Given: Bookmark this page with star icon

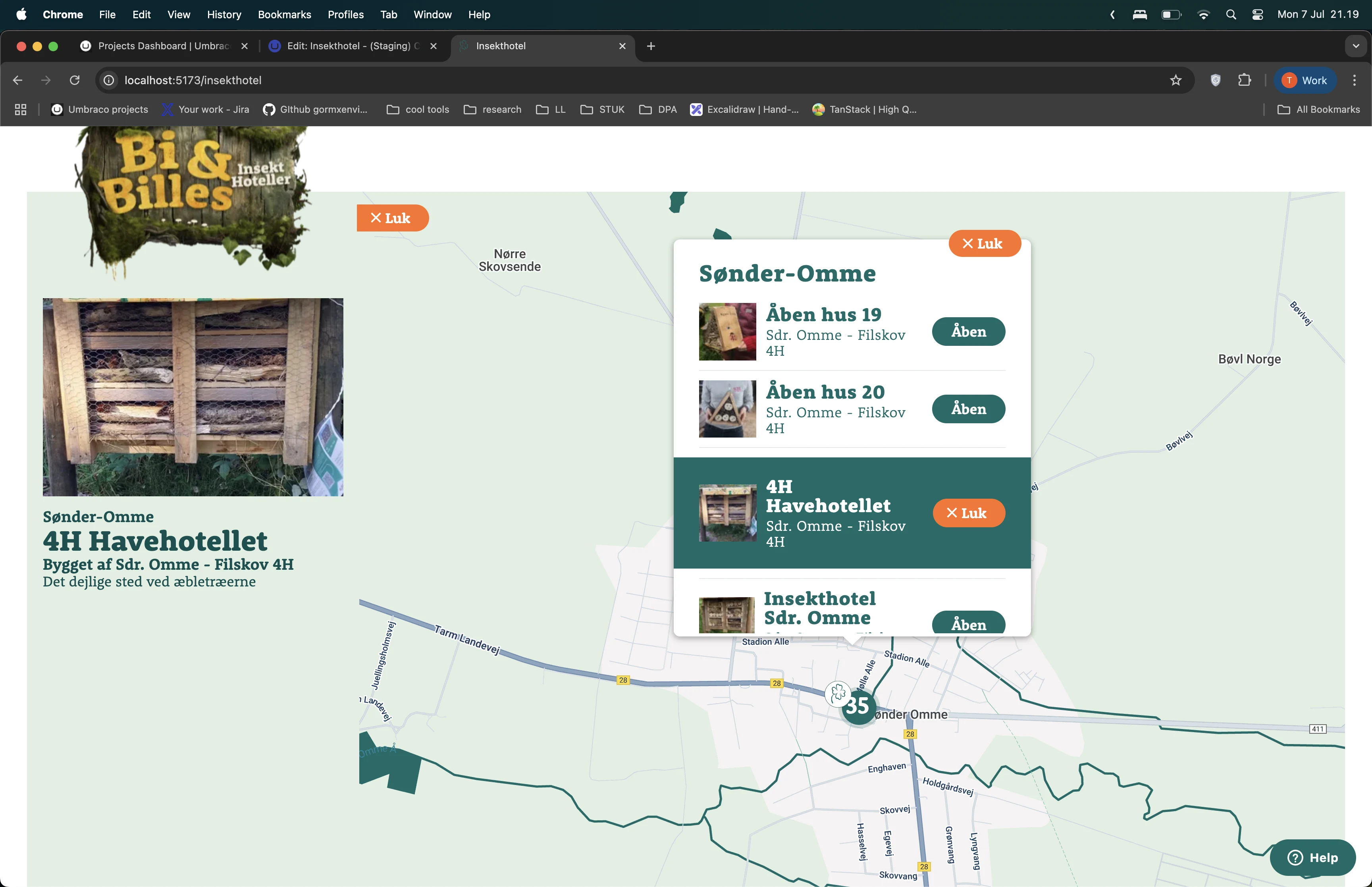Looking at the screenshot, I should pos(1175,80).
